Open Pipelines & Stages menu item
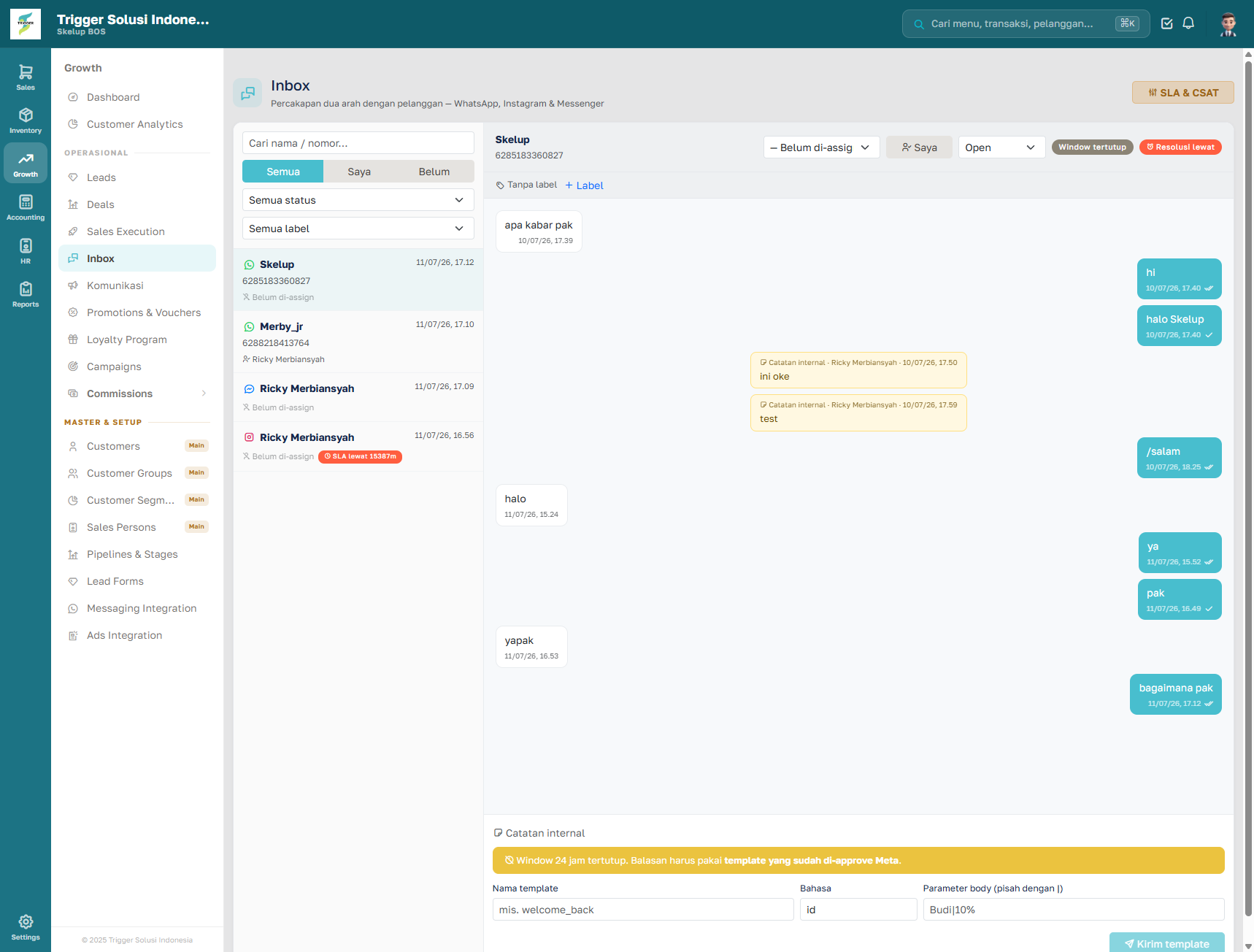 click(x=137, y=554)
